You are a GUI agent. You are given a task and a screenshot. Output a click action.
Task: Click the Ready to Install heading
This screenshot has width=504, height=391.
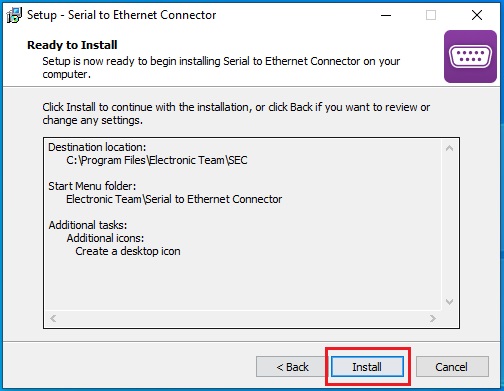[x=72, y=45]
